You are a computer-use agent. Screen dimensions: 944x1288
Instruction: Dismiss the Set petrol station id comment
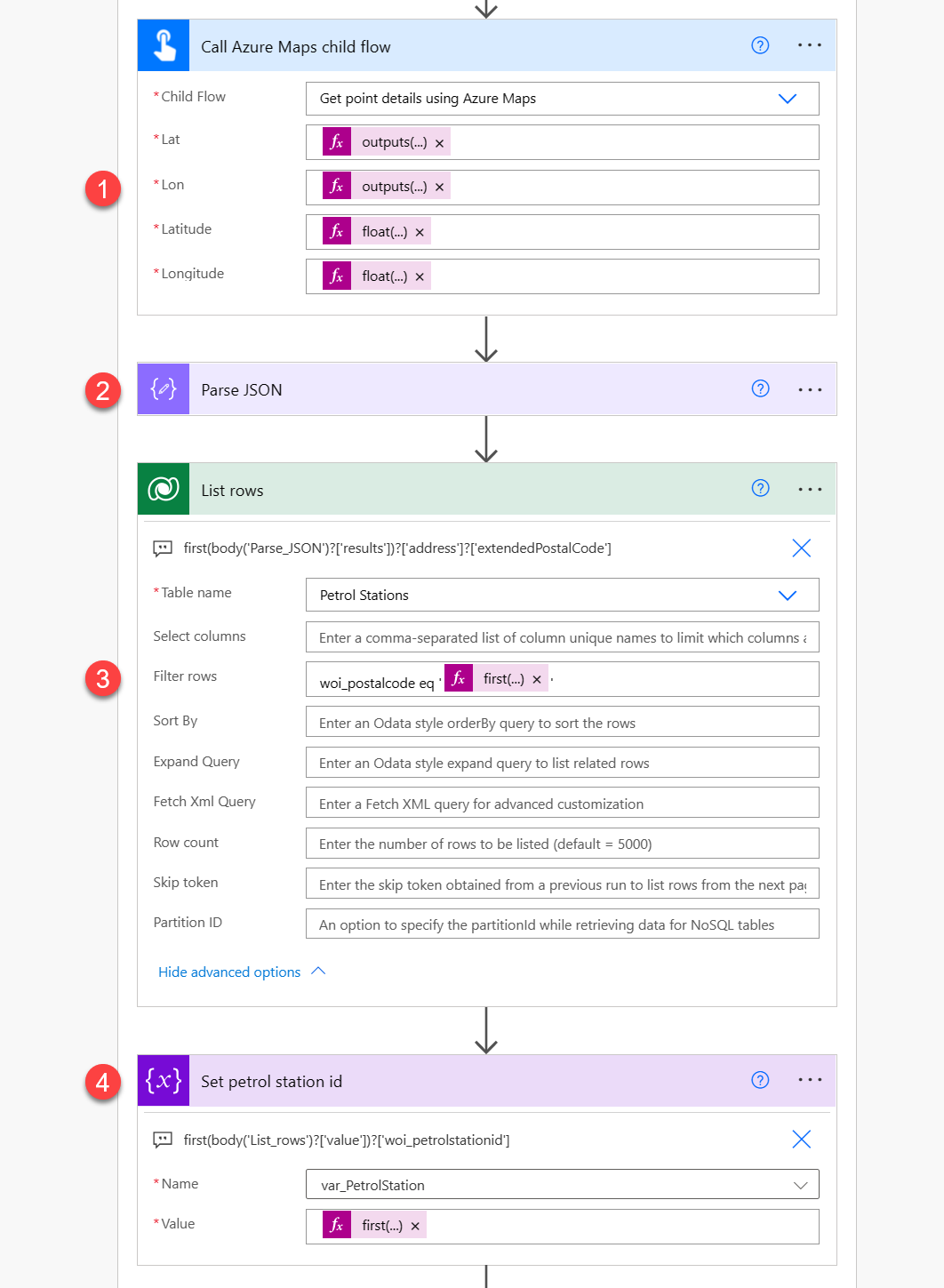801,1140
